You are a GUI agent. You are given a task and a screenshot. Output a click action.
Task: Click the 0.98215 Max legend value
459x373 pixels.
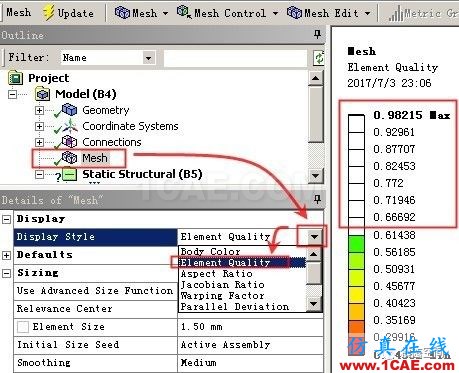coord(412,115)
